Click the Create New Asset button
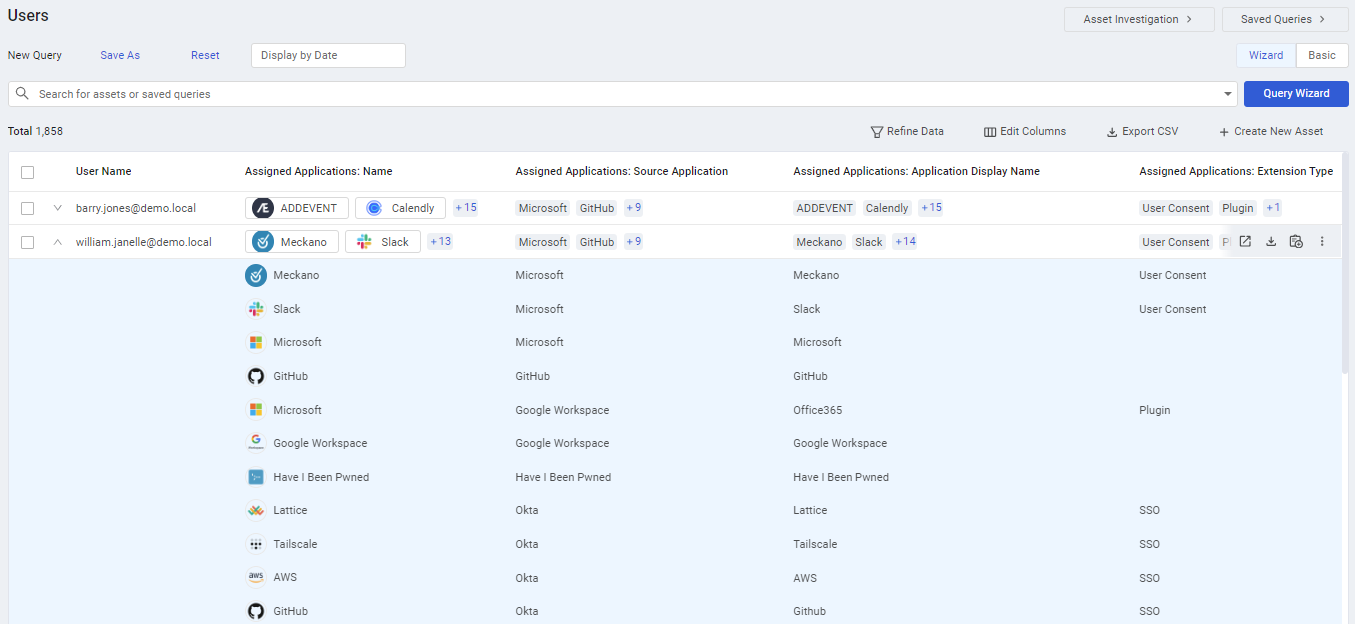 [x=1271, y=131]
